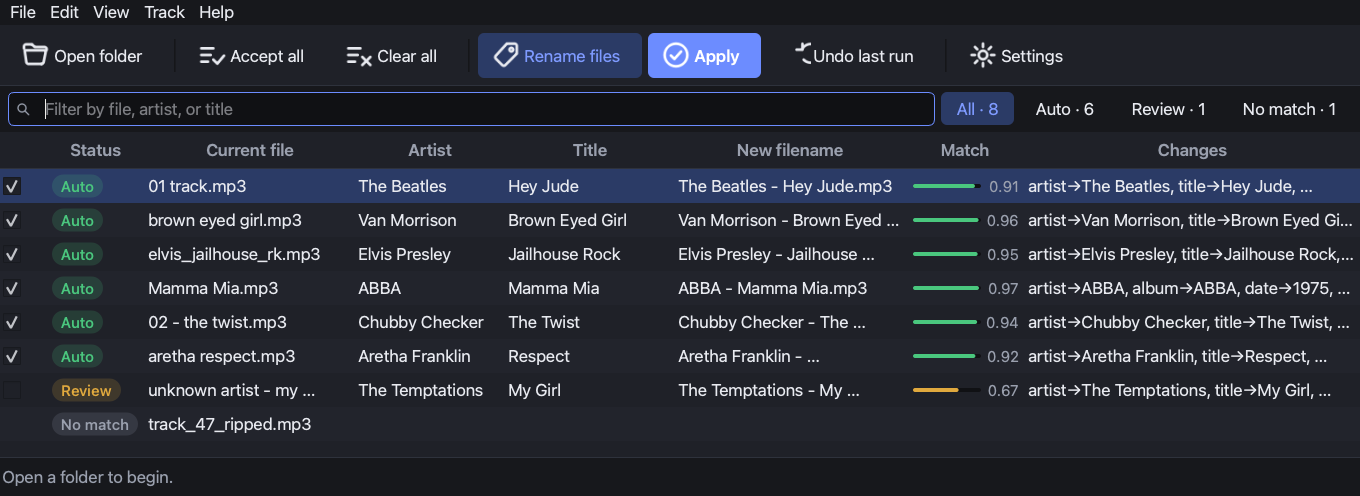Click the Jailhouse Rock title cell
Viewport: 1360px width, 496px height.
(564, 254)
